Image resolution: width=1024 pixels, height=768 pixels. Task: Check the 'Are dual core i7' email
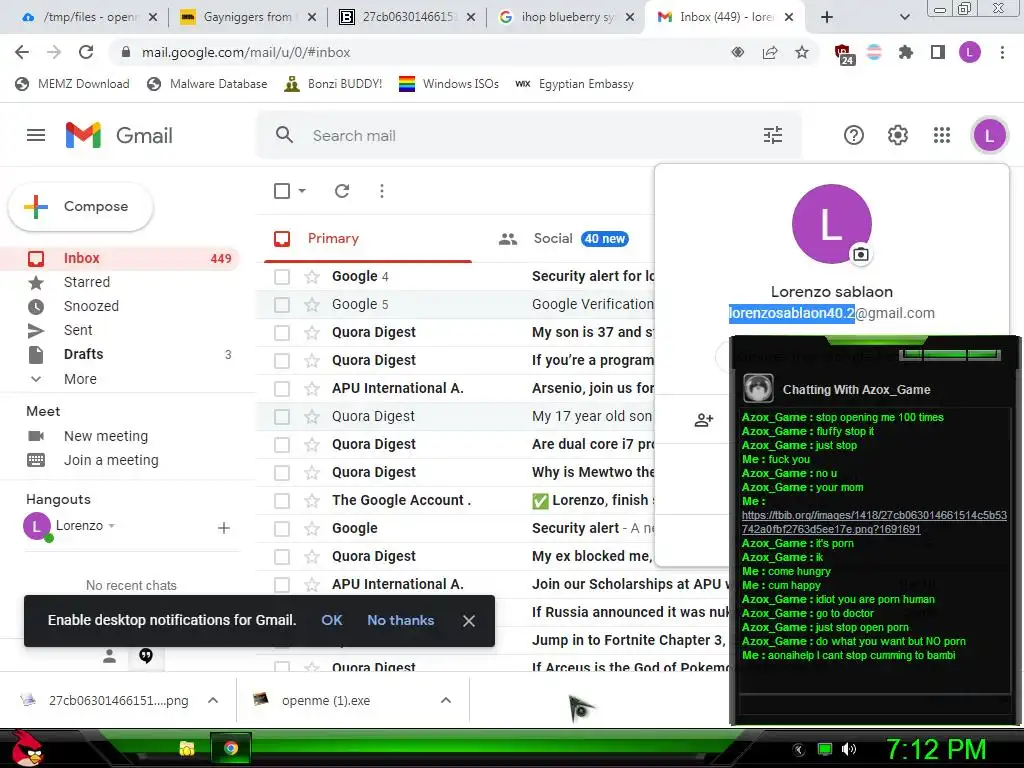282,445
